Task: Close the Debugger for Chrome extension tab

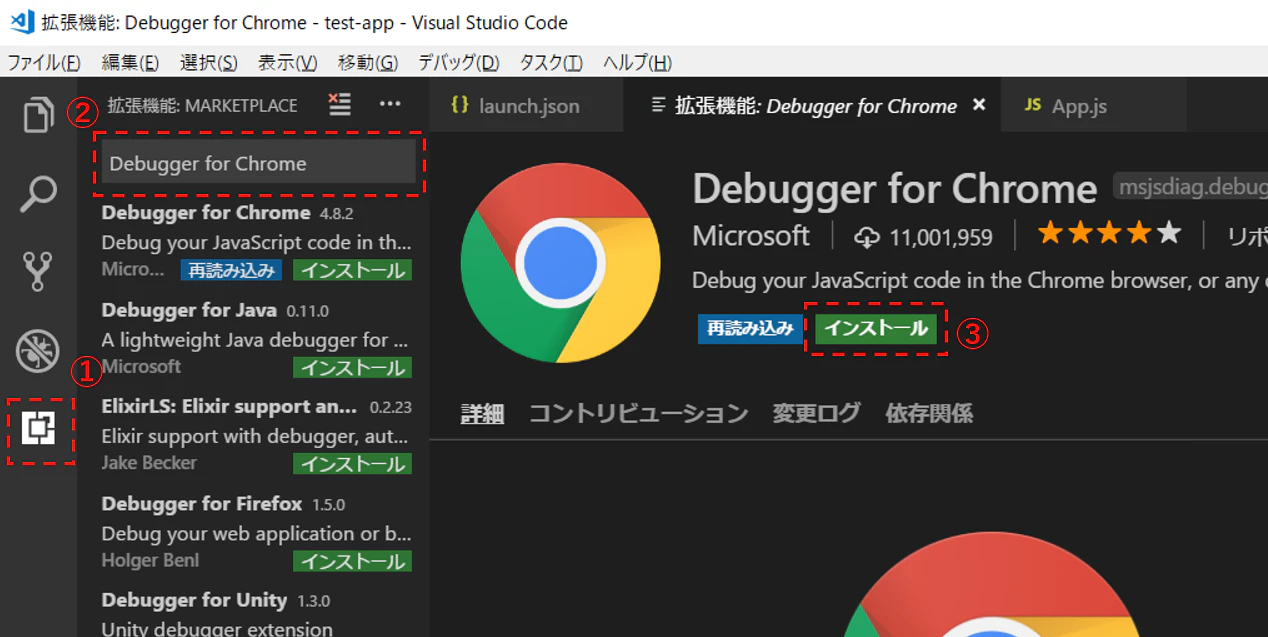Action: 979,104
